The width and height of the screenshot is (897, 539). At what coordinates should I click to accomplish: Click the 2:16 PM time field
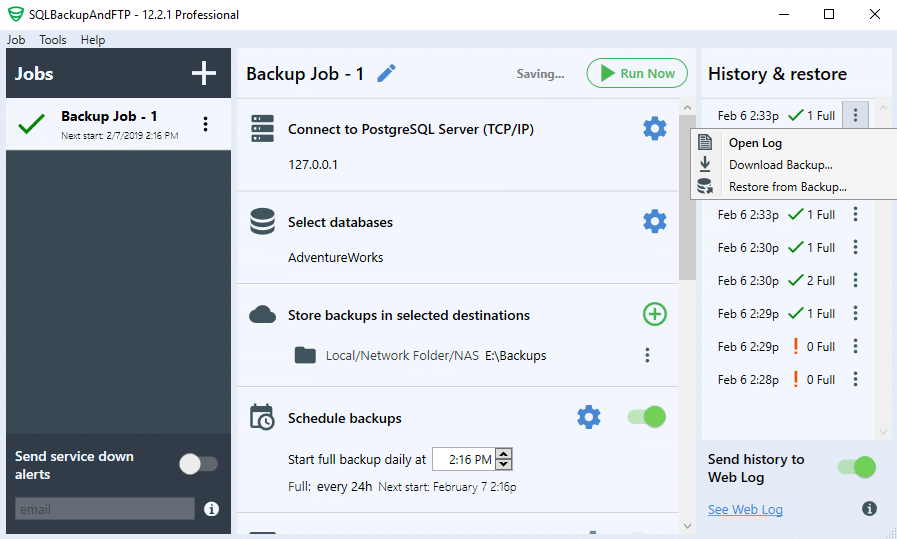464,459
